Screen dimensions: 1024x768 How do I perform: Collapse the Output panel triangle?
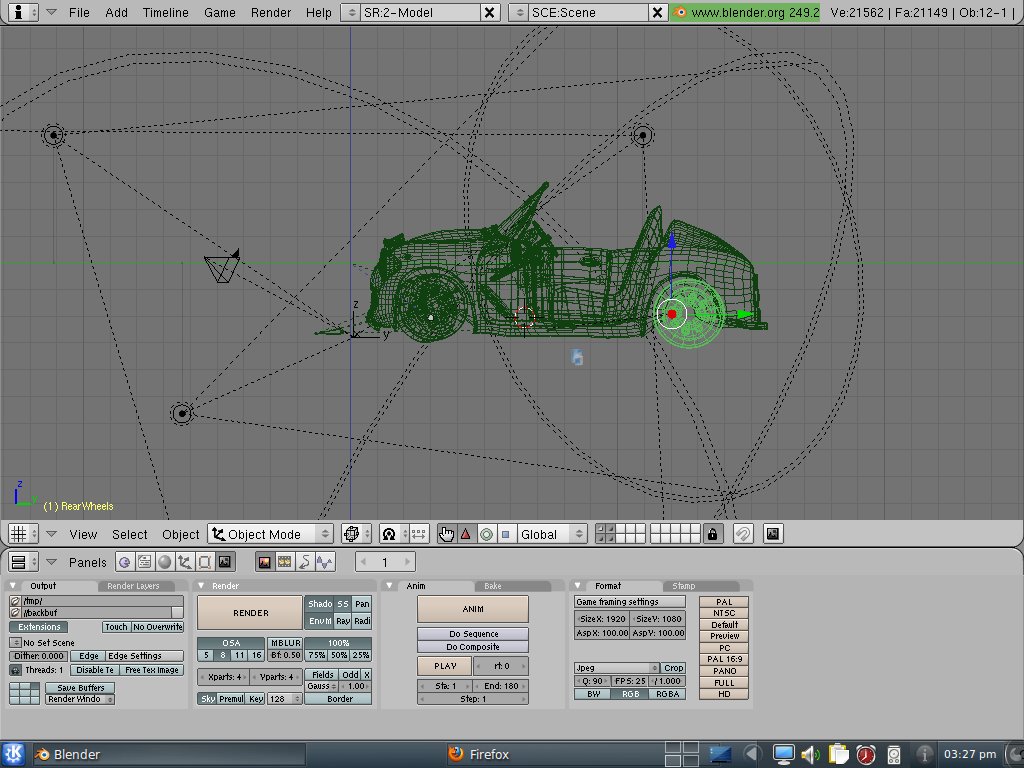pos(13,586)
